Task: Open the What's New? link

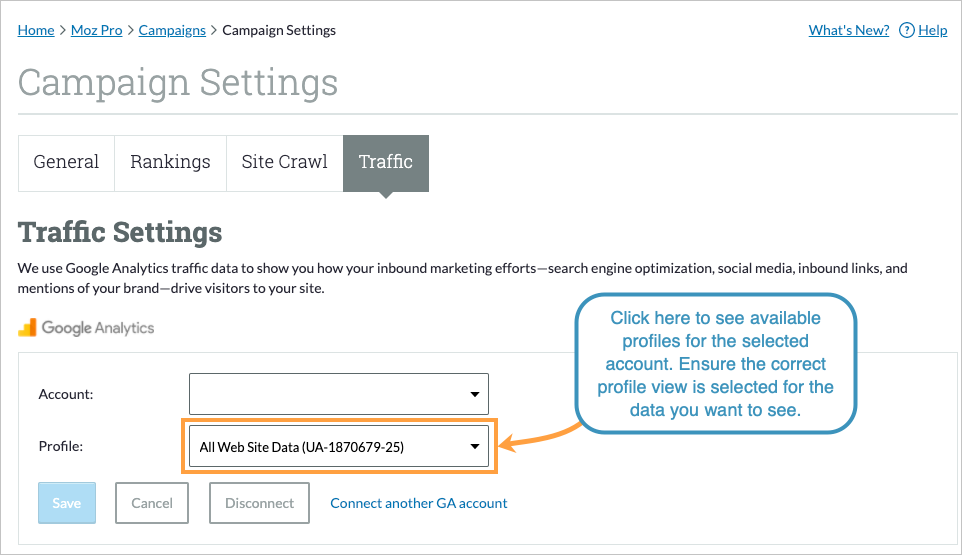Action: tap(848, 30)
